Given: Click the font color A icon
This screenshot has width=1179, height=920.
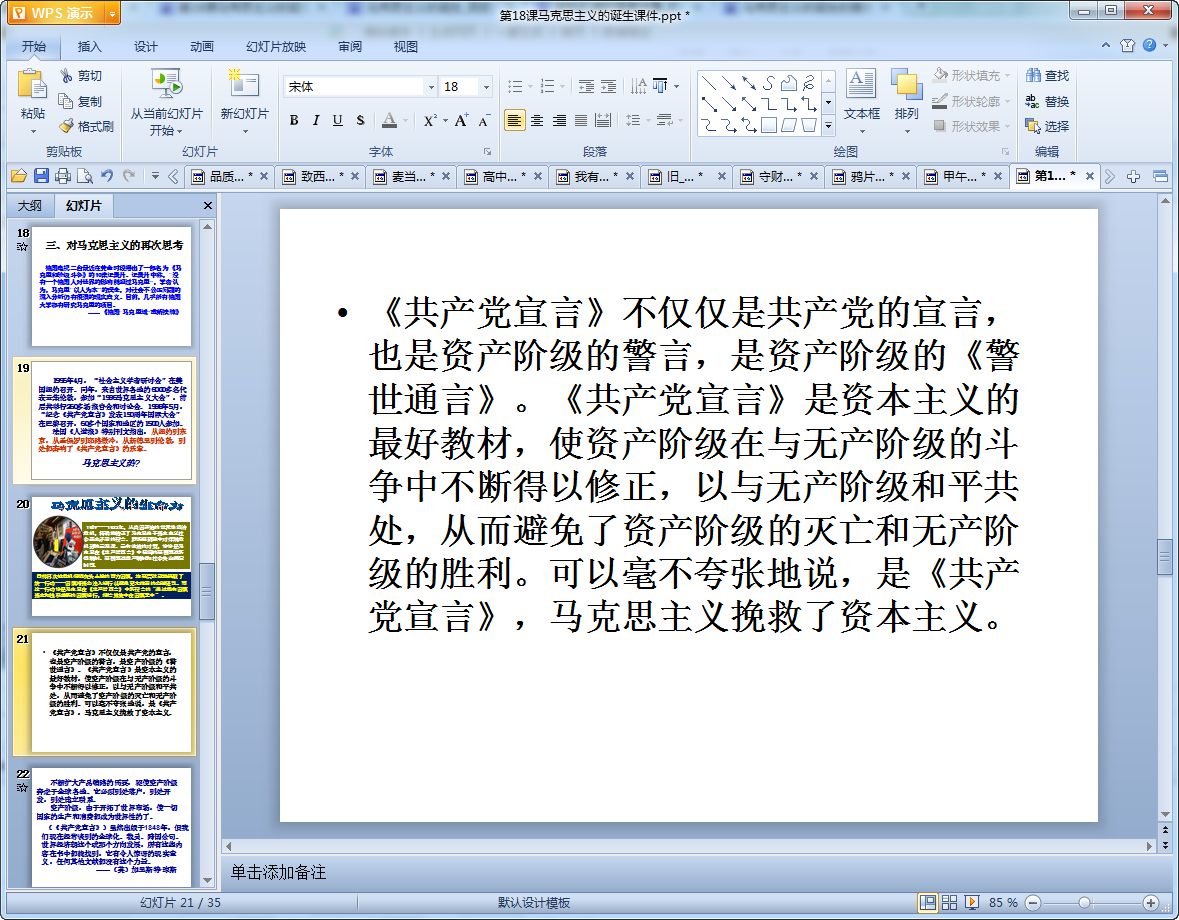Looking at the screenshot, I should tap(389, 120).
